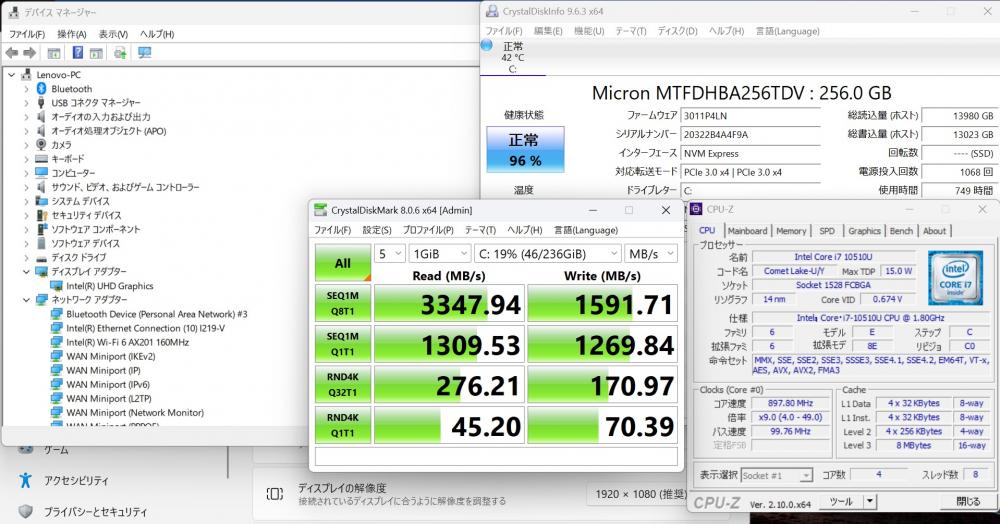Viewport: 1000px width, 524px height.
Task: Select Intel(R) Wi-Fi 6 AX201 160MHz
Action: click(x=128, y=342)
